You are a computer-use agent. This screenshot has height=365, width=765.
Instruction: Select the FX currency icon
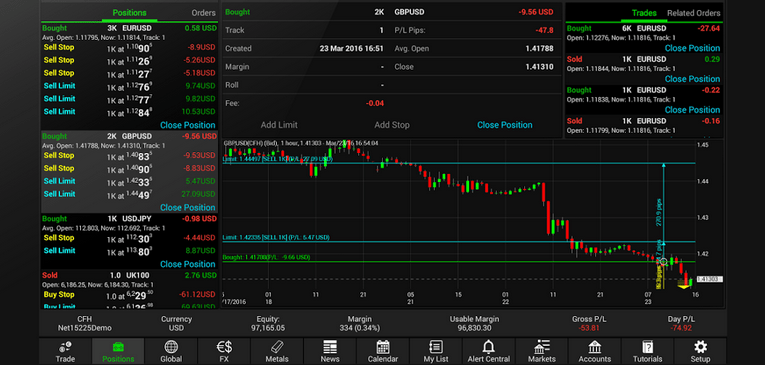coord(224,347)
